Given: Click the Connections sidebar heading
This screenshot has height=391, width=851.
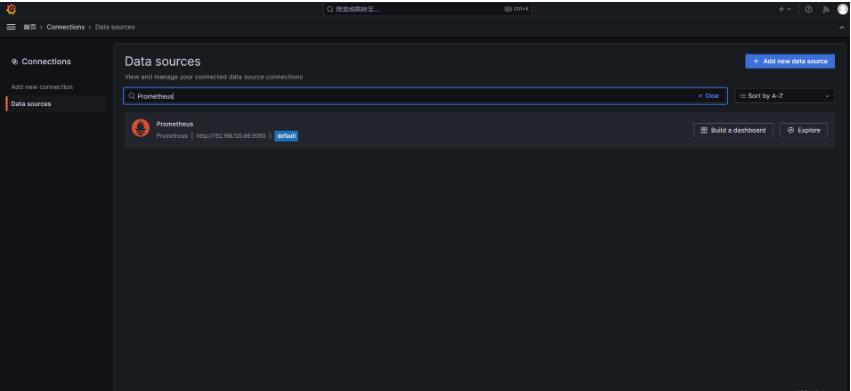Looking at the screenshot, I should click(46, 61).
